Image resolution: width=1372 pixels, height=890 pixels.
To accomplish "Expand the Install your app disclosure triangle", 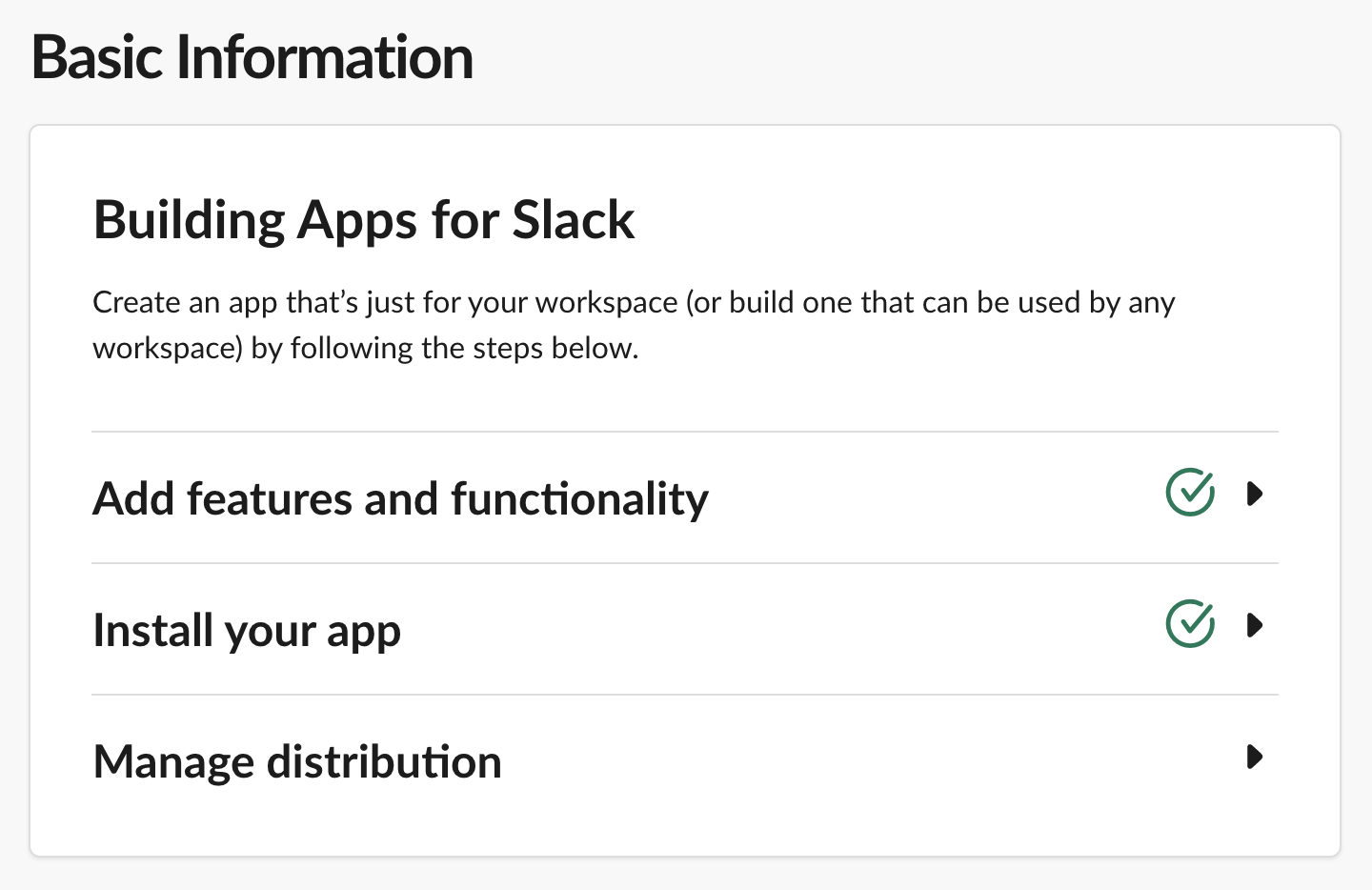I will tap(1255, 625).
